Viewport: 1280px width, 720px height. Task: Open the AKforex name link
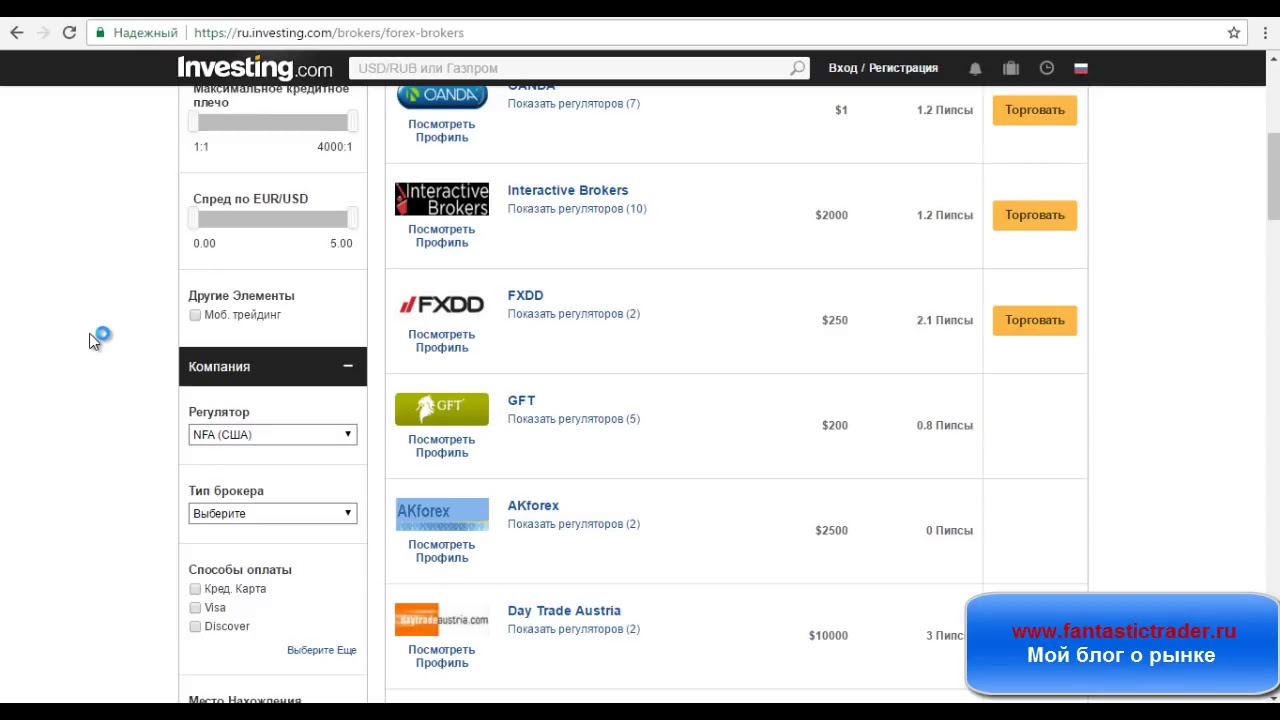pyautogui.click(x=533, y=505)
